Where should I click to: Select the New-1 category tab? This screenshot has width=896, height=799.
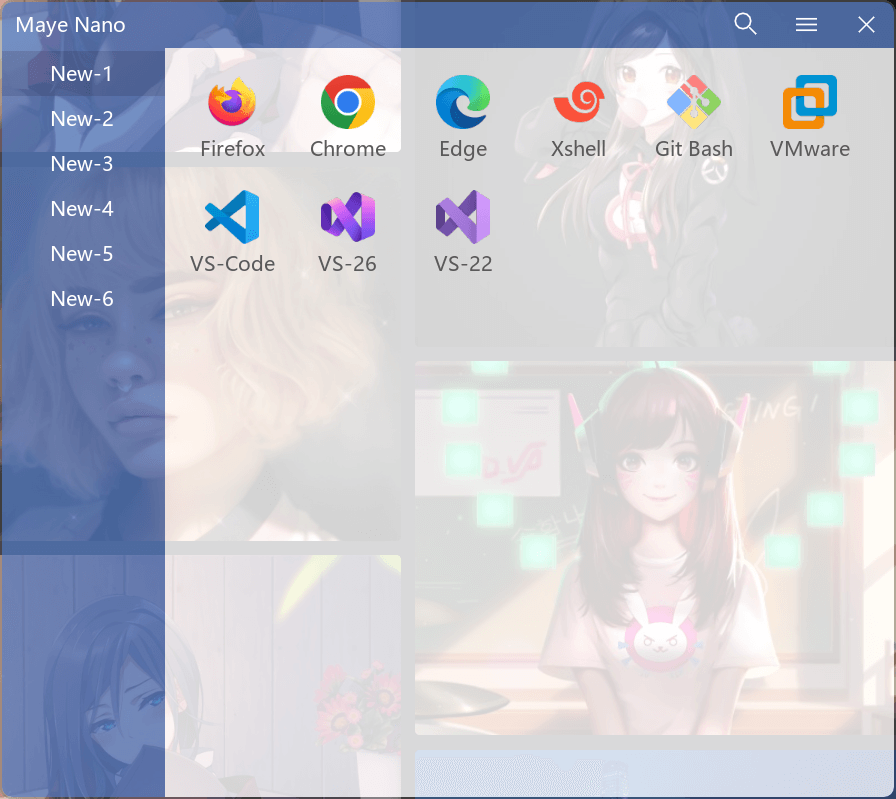click(x=82, y=74)
